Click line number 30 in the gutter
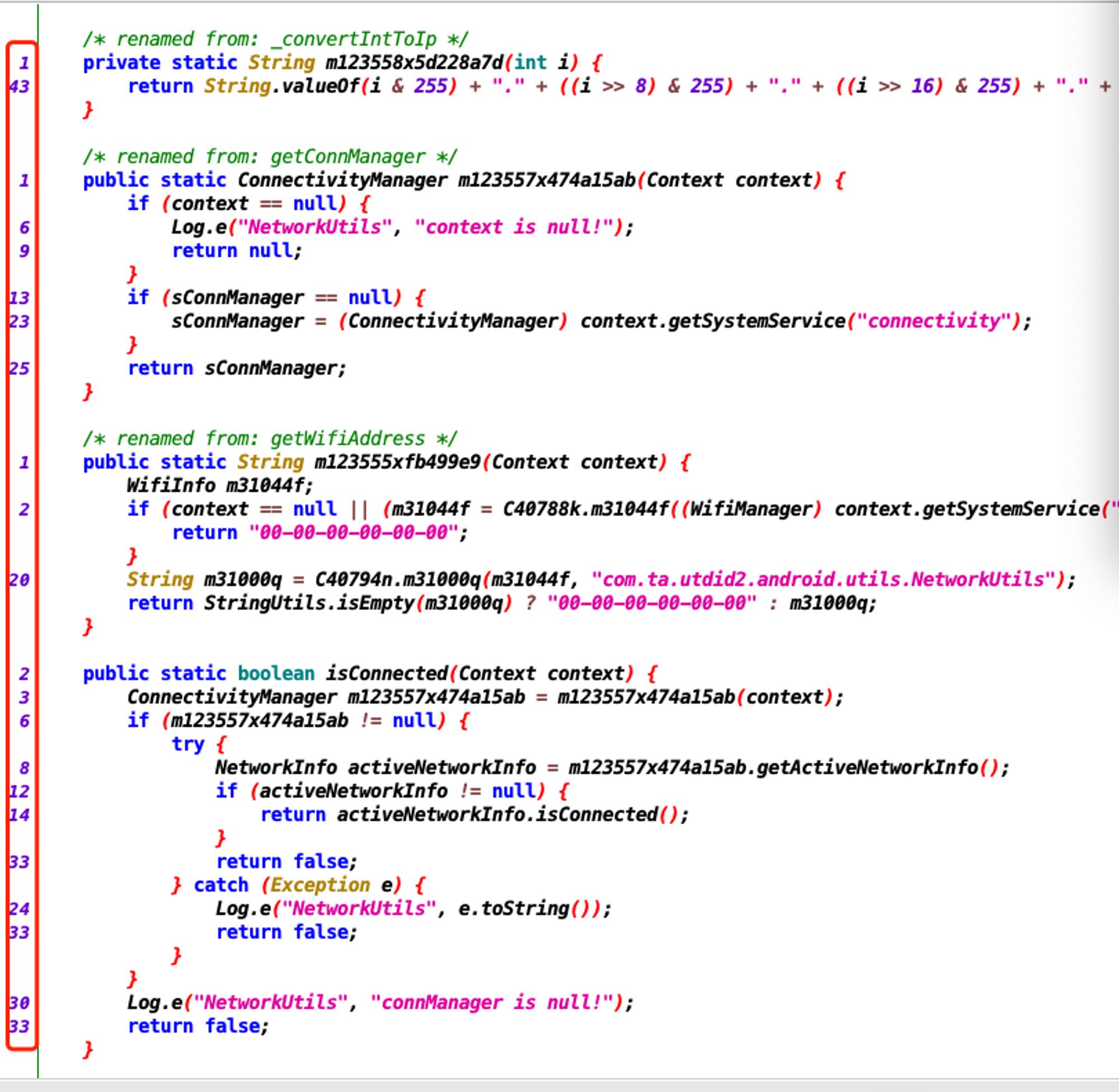1119x1092 pixels. click(19, 1002)
